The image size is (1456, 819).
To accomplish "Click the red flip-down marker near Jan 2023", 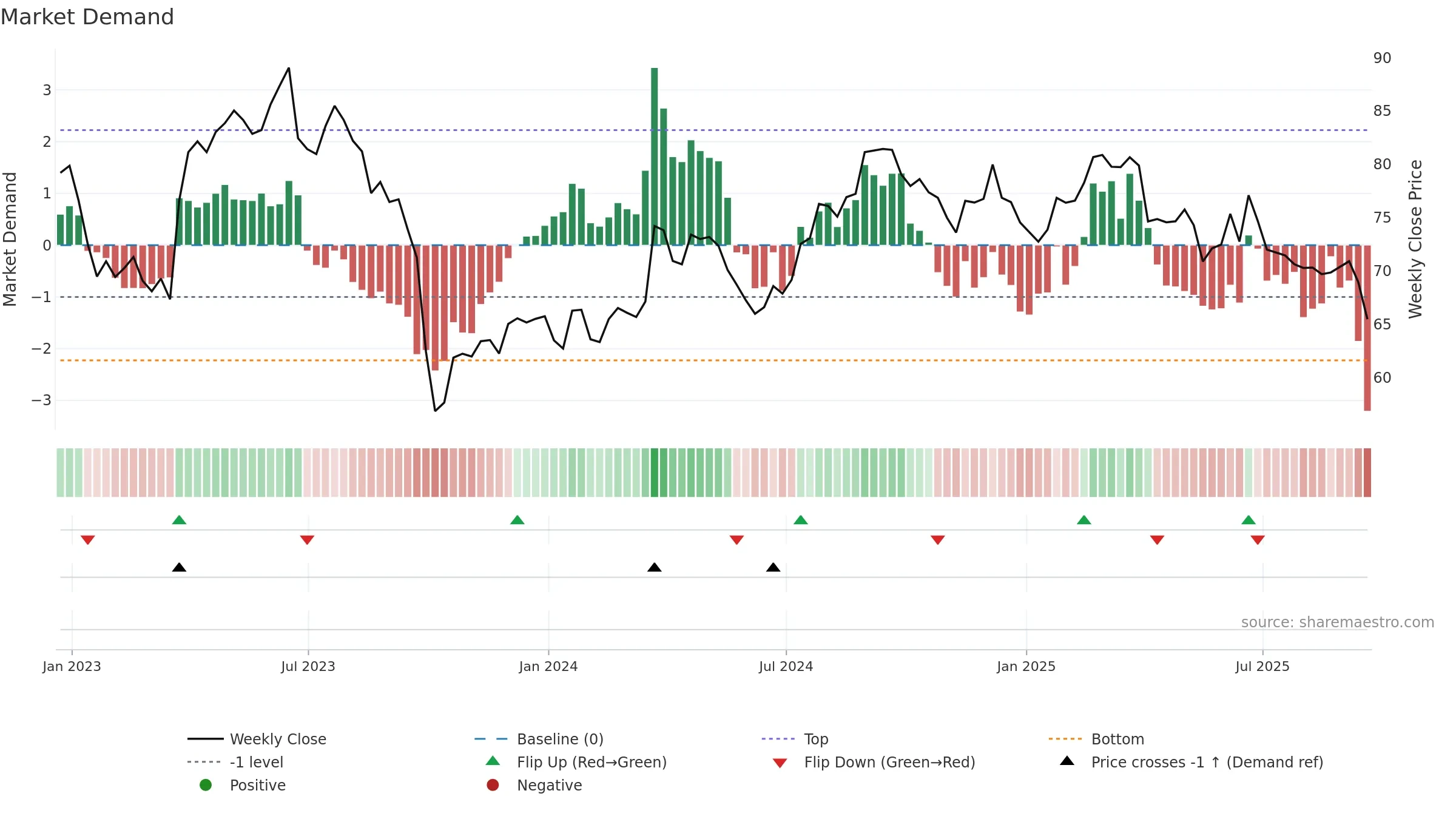I will click(x=88, y=540).
